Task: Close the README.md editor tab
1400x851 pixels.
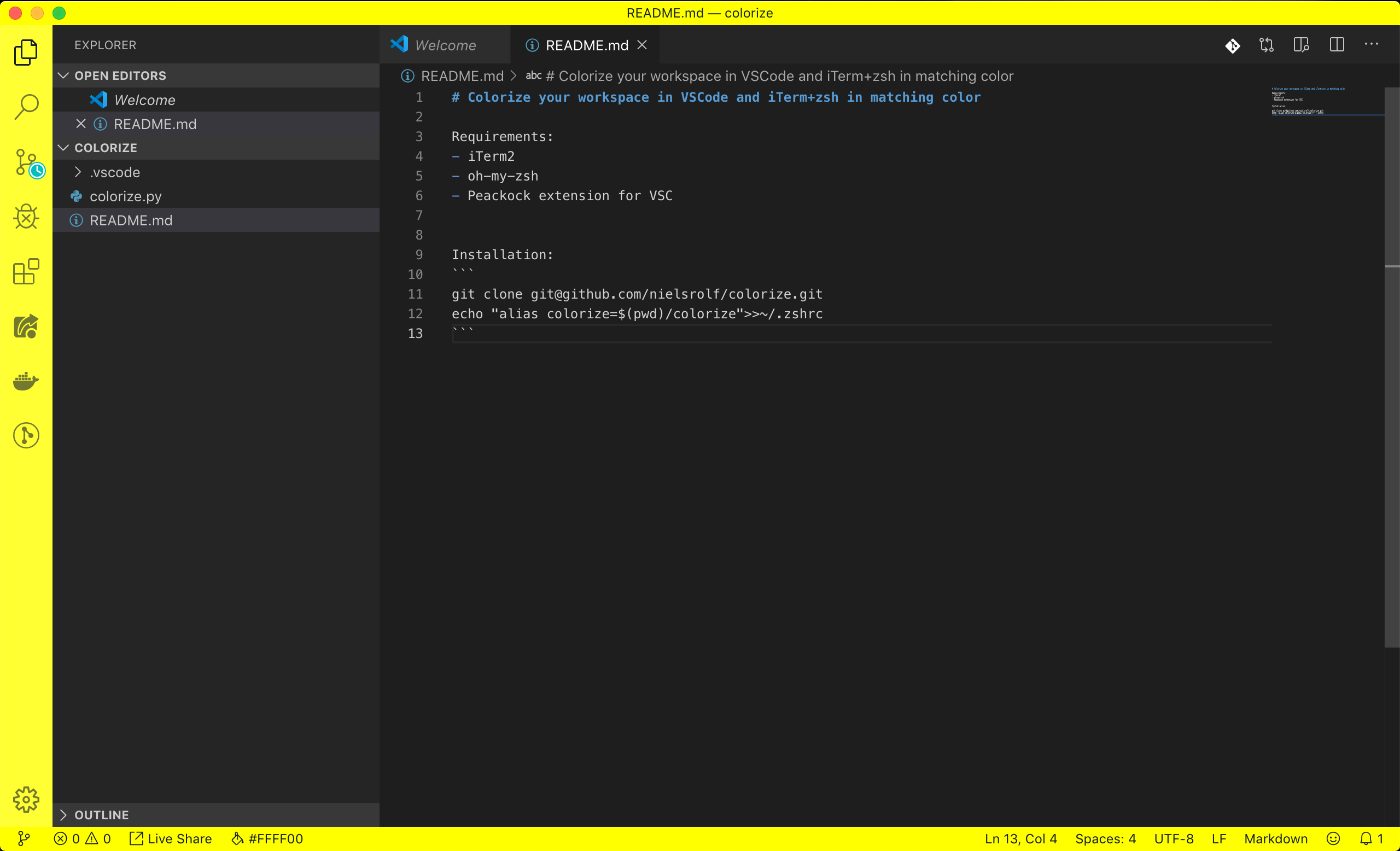Action: point(642,45)
